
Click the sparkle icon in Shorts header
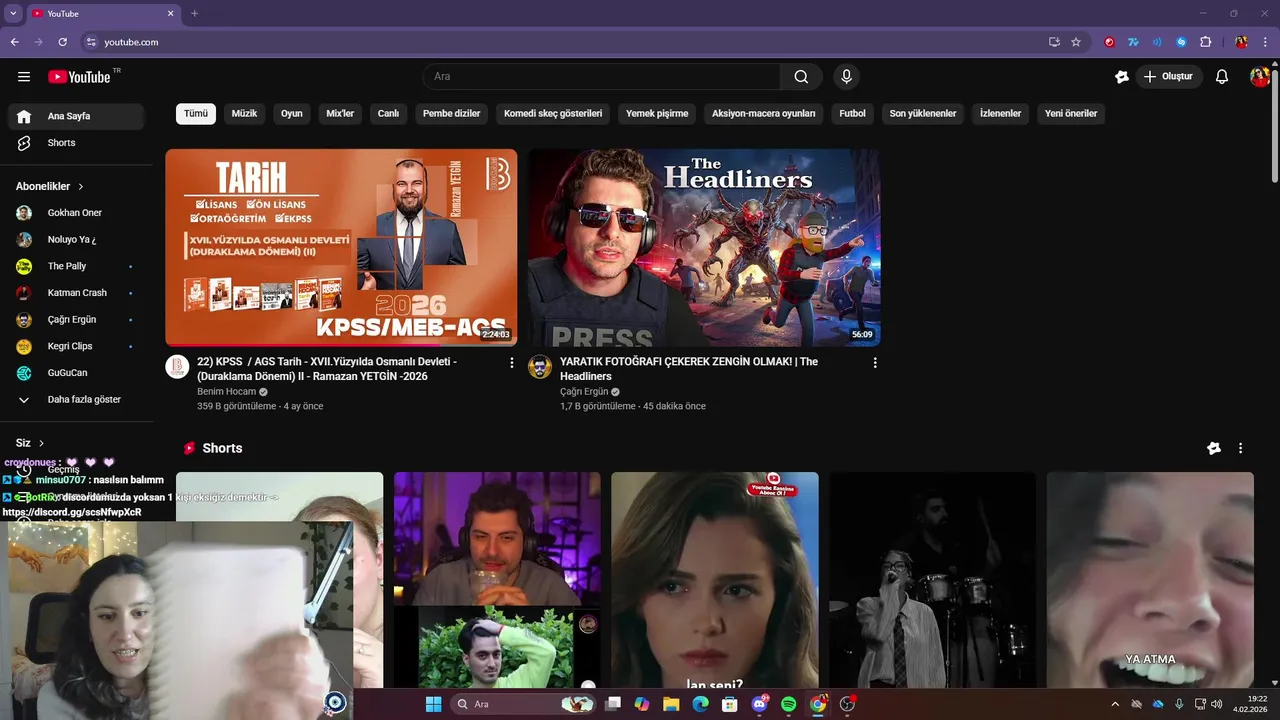tap(1214, 448)
